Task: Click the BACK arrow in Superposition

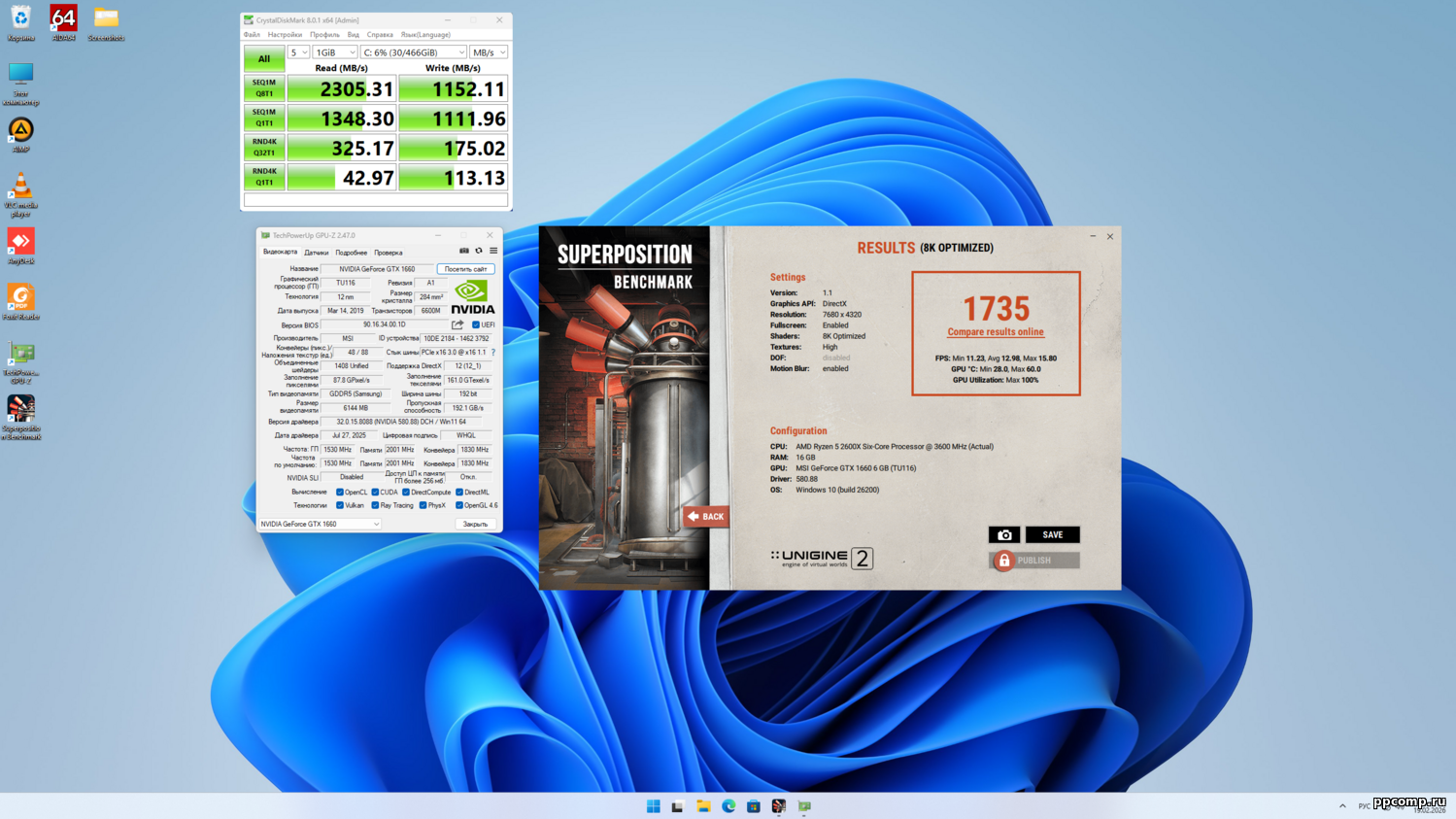Action: [705, 517]
